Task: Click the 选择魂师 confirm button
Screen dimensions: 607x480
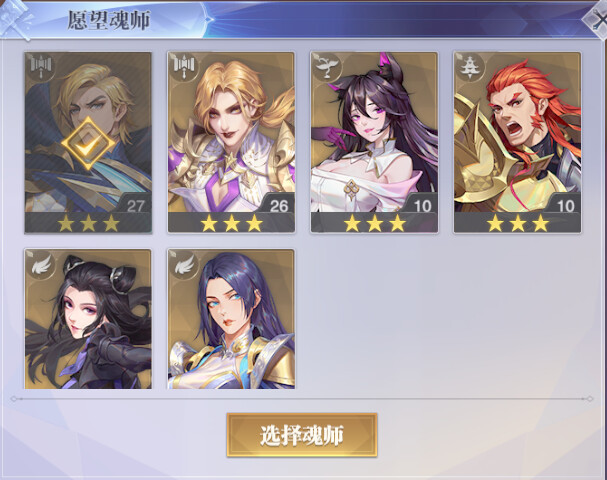Action: click(x=302, y=435)
